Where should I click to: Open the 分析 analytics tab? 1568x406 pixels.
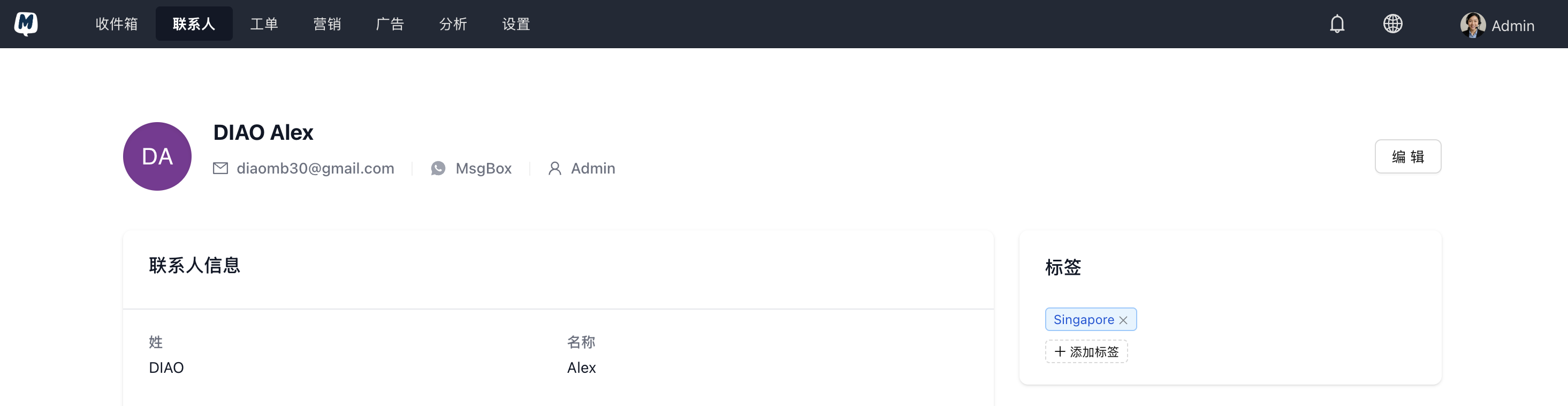pyautogui.click(x=453, y=24)
